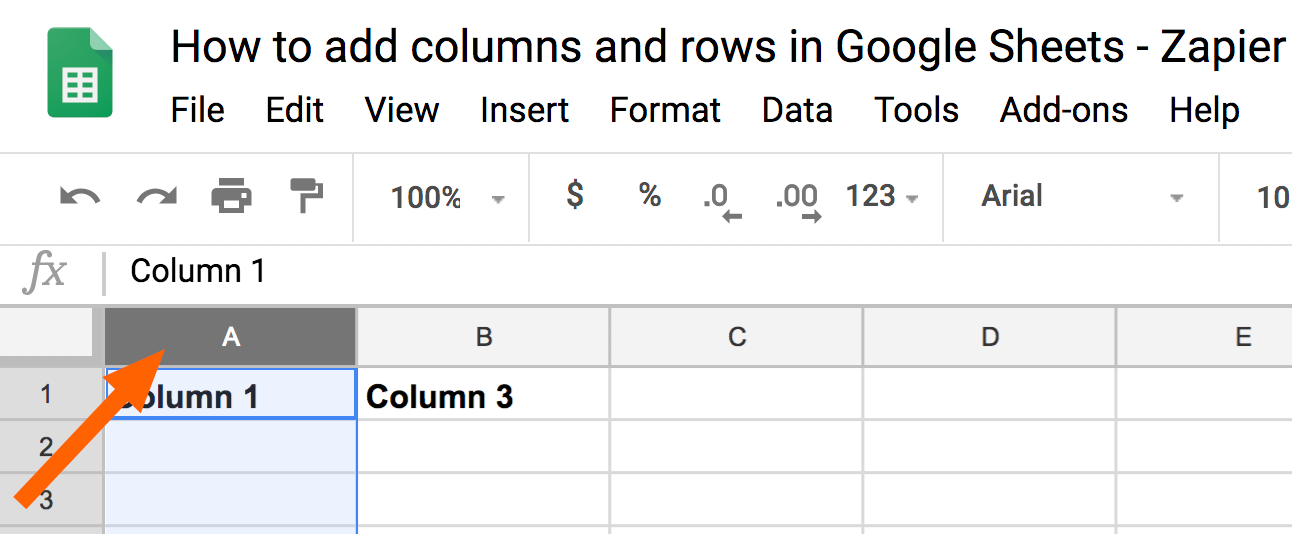Viewport: 1292px width, 534px height.
Task: Open the Data menu
Action: [797, 110]
